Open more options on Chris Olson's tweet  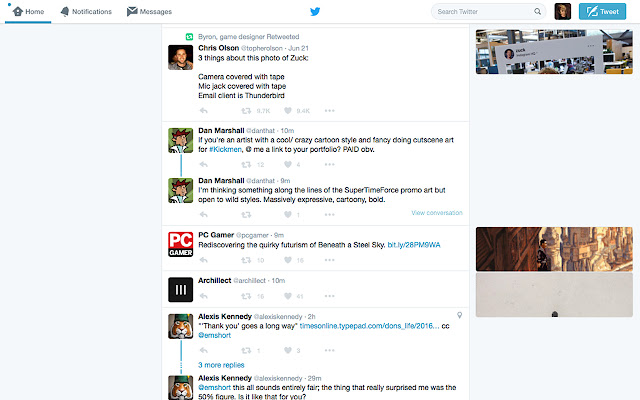pos(330,111)
